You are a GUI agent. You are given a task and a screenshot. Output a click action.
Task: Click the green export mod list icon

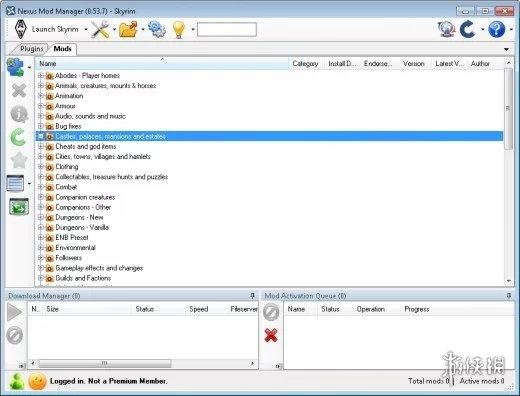pos(19,207)
